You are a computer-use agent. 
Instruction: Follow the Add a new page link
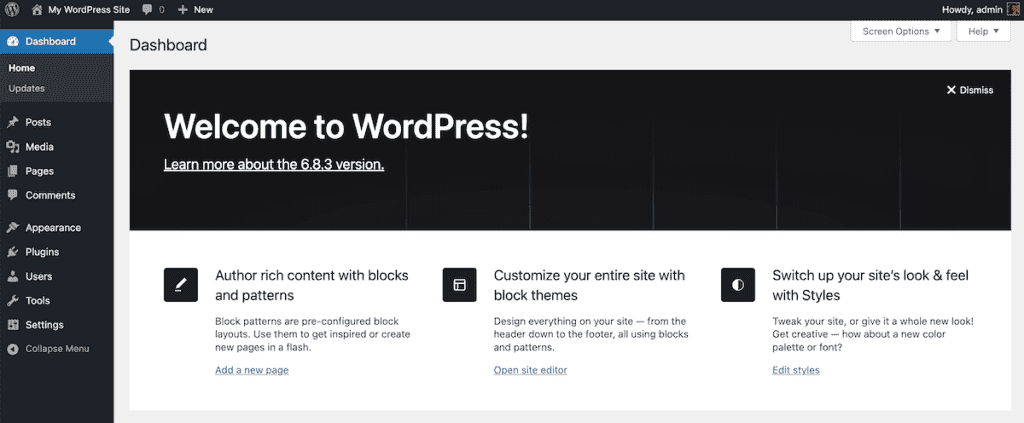[251, 370]
